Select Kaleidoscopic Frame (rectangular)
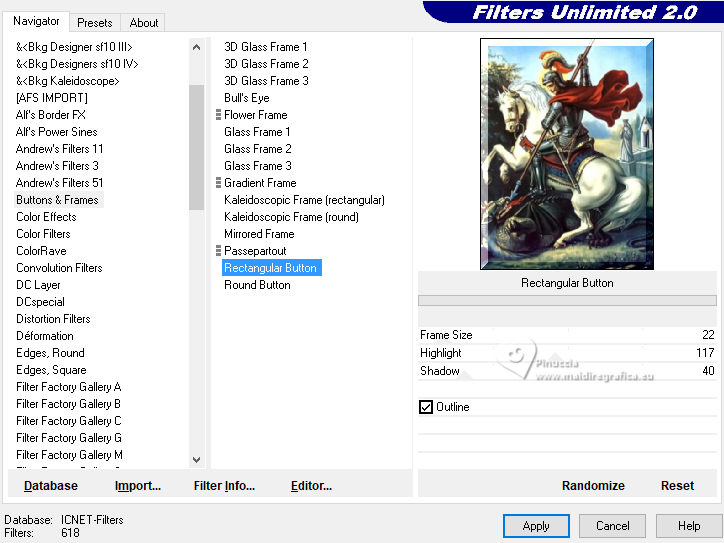The width and height of the screenshot is (724, 543). click(x=304, y=200)
